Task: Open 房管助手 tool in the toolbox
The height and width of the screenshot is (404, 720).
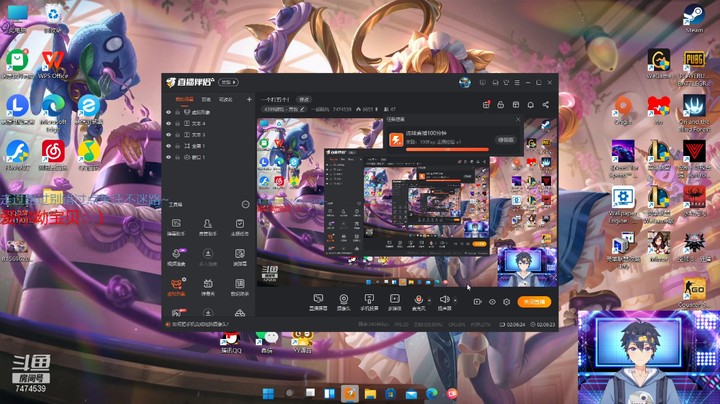Action: click(x=208, y=227)
